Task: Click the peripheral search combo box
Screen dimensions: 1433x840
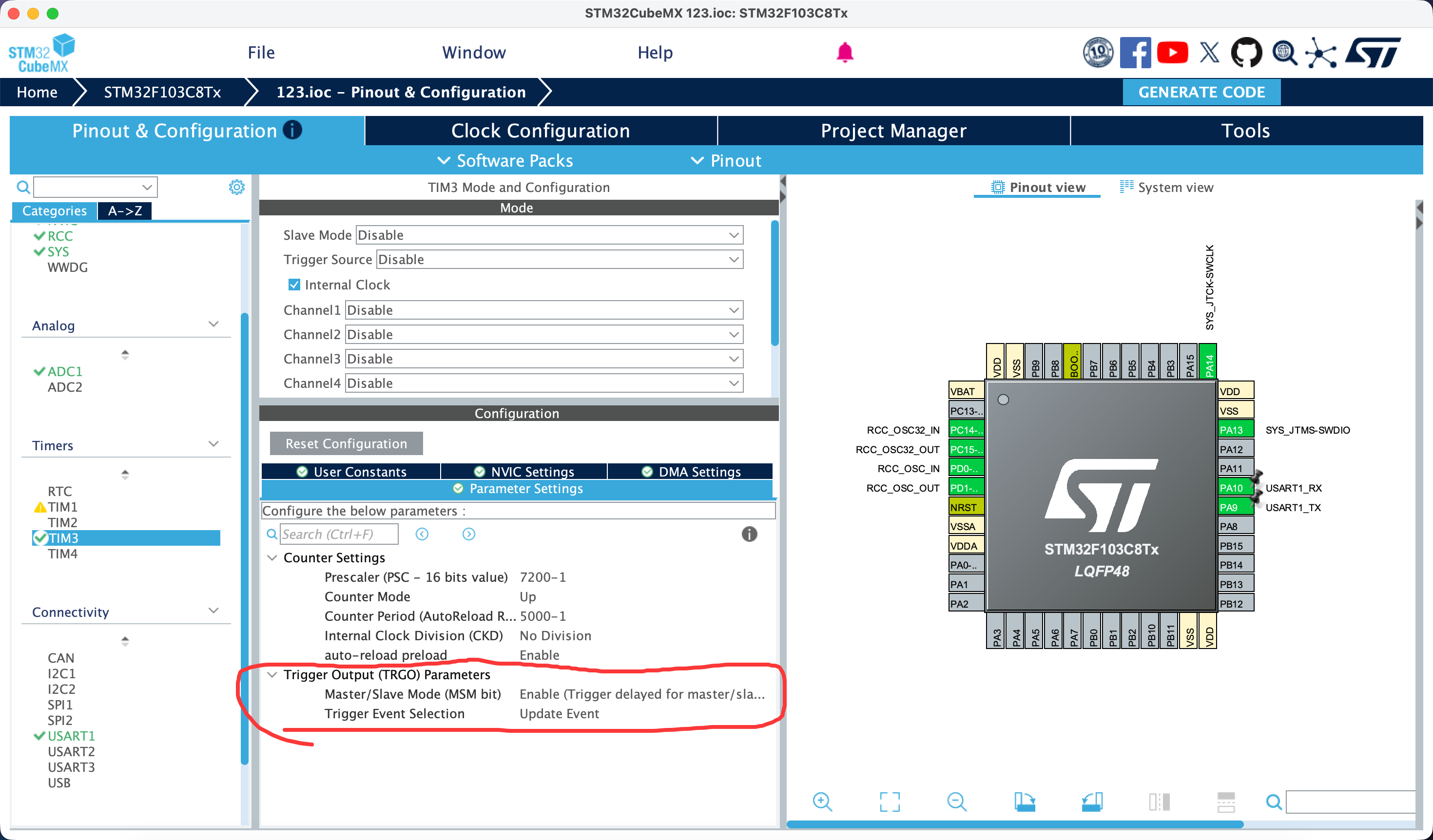Action: coord(95,187)
